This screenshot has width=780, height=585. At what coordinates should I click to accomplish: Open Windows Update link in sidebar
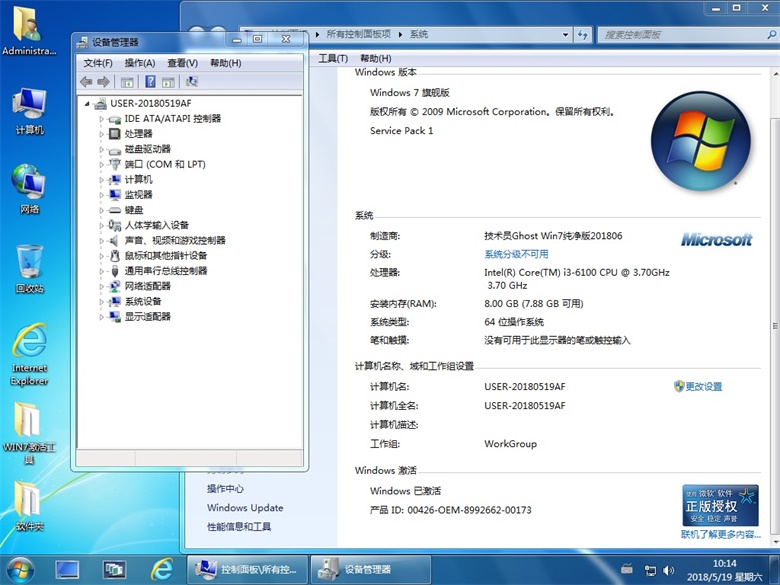click(x=245, y=508)
